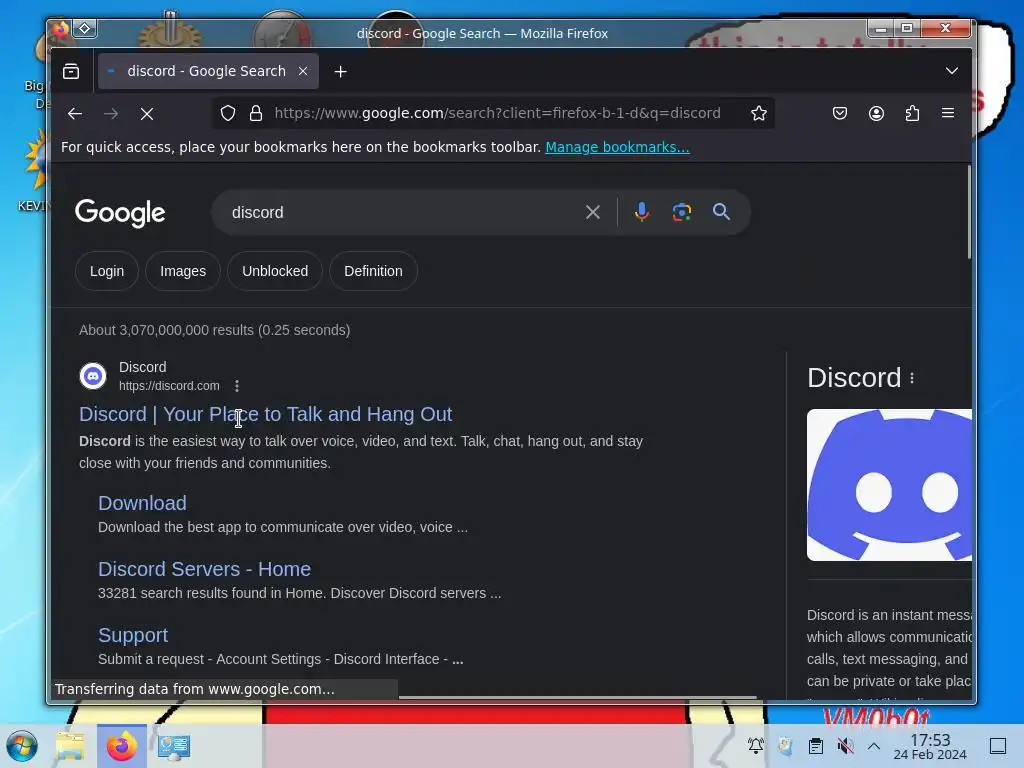Viewport: 1024px width, 768px height.
Task: Focus the Firefox address bar URL
Action: coord(497,113)
